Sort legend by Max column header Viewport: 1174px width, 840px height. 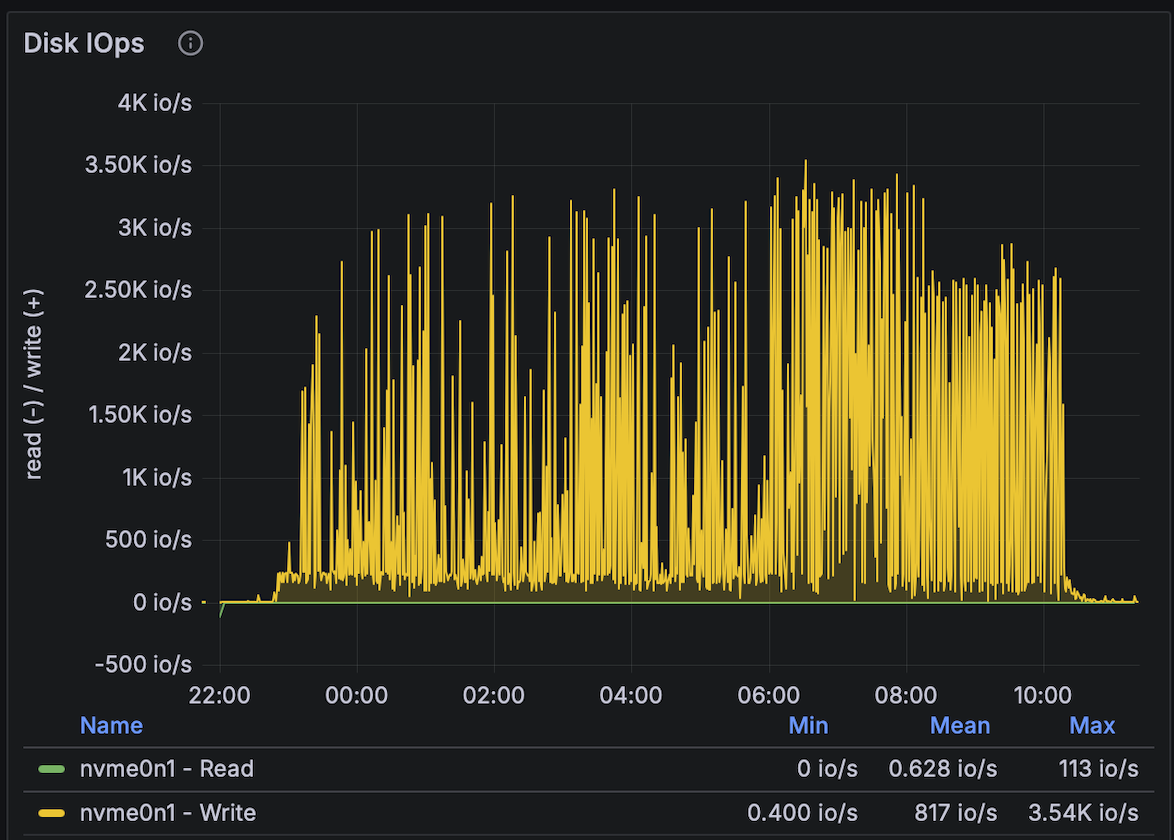[x=1092, y=725]
